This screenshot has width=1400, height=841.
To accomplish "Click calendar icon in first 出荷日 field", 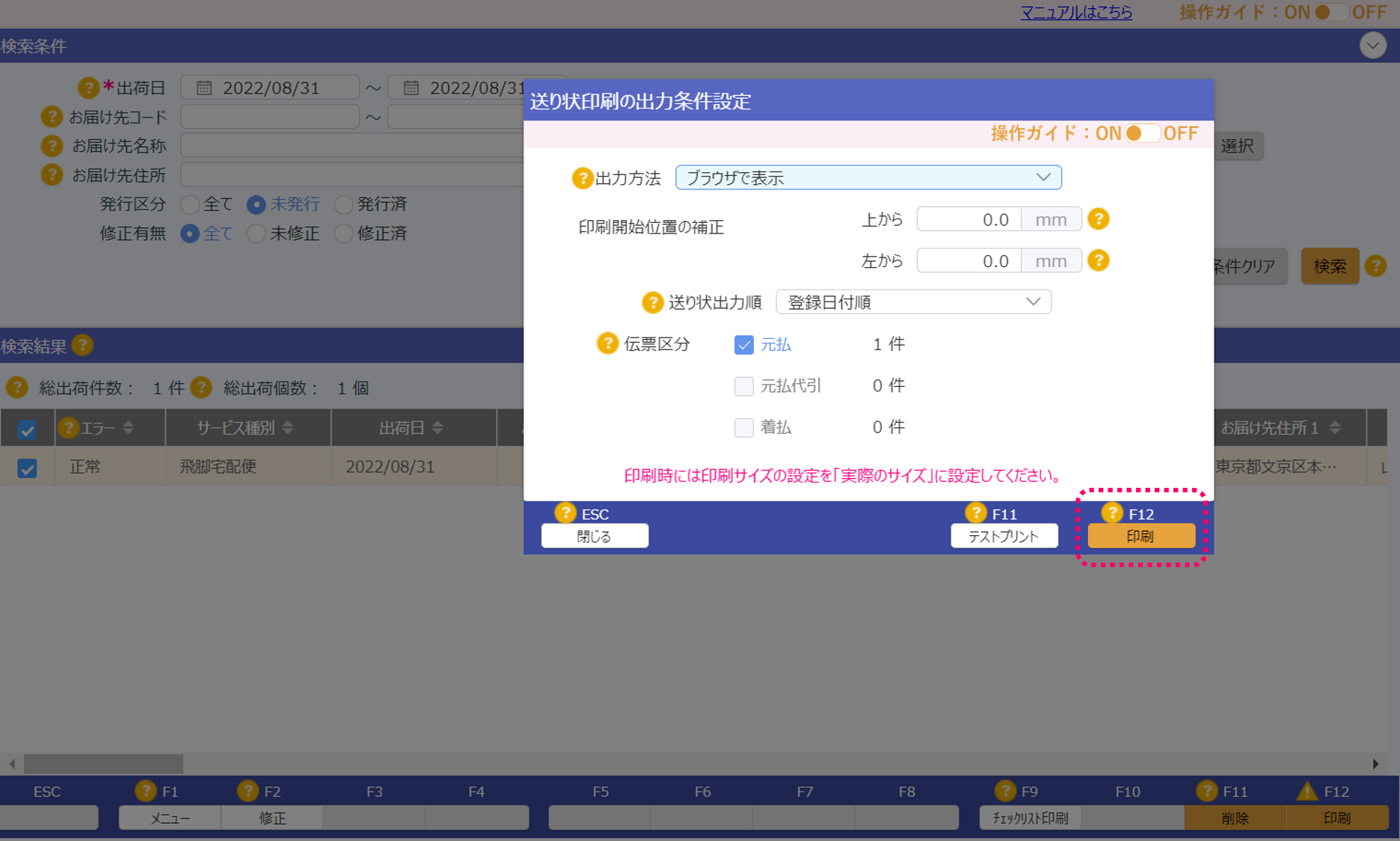I will (x=203, y=88).
